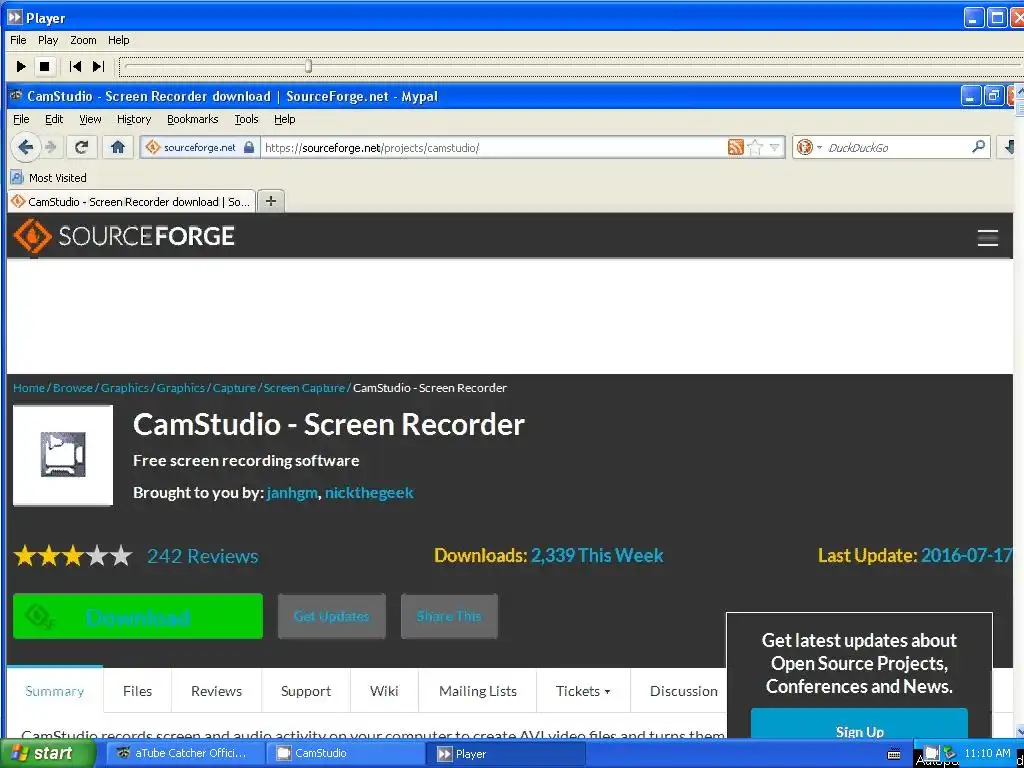Viewport: 1024px width, 768px height.
Task: Open janhgm author profile link
Action: click(x=292, y=492)
